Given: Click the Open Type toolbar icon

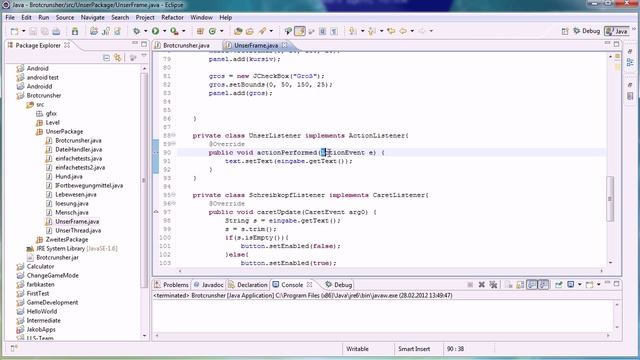Looking at the screenshot, I should click(238, 31).
